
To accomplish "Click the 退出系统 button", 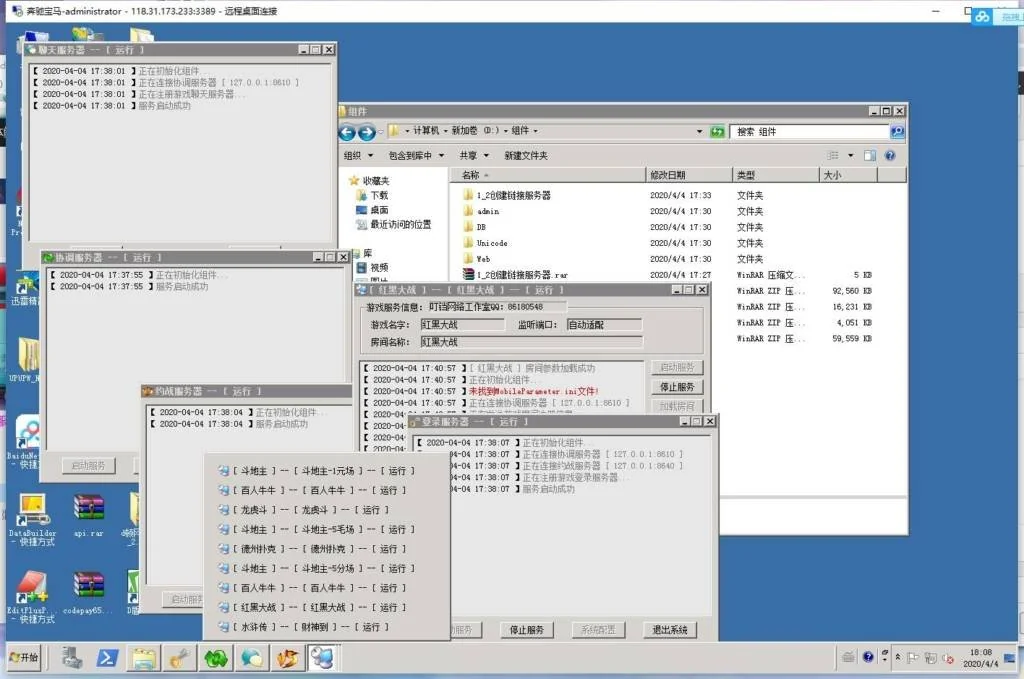I will (x=669, y=630).
